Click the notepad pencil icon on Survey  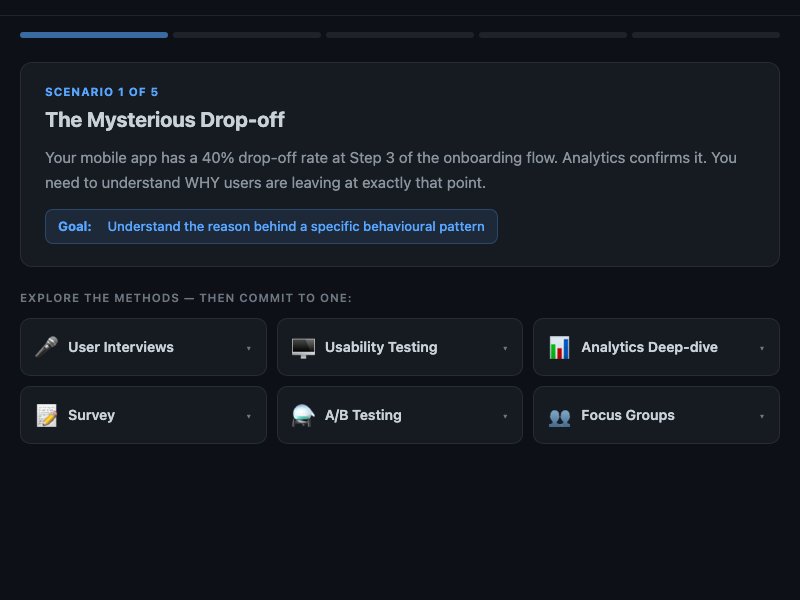pos(46,415)
